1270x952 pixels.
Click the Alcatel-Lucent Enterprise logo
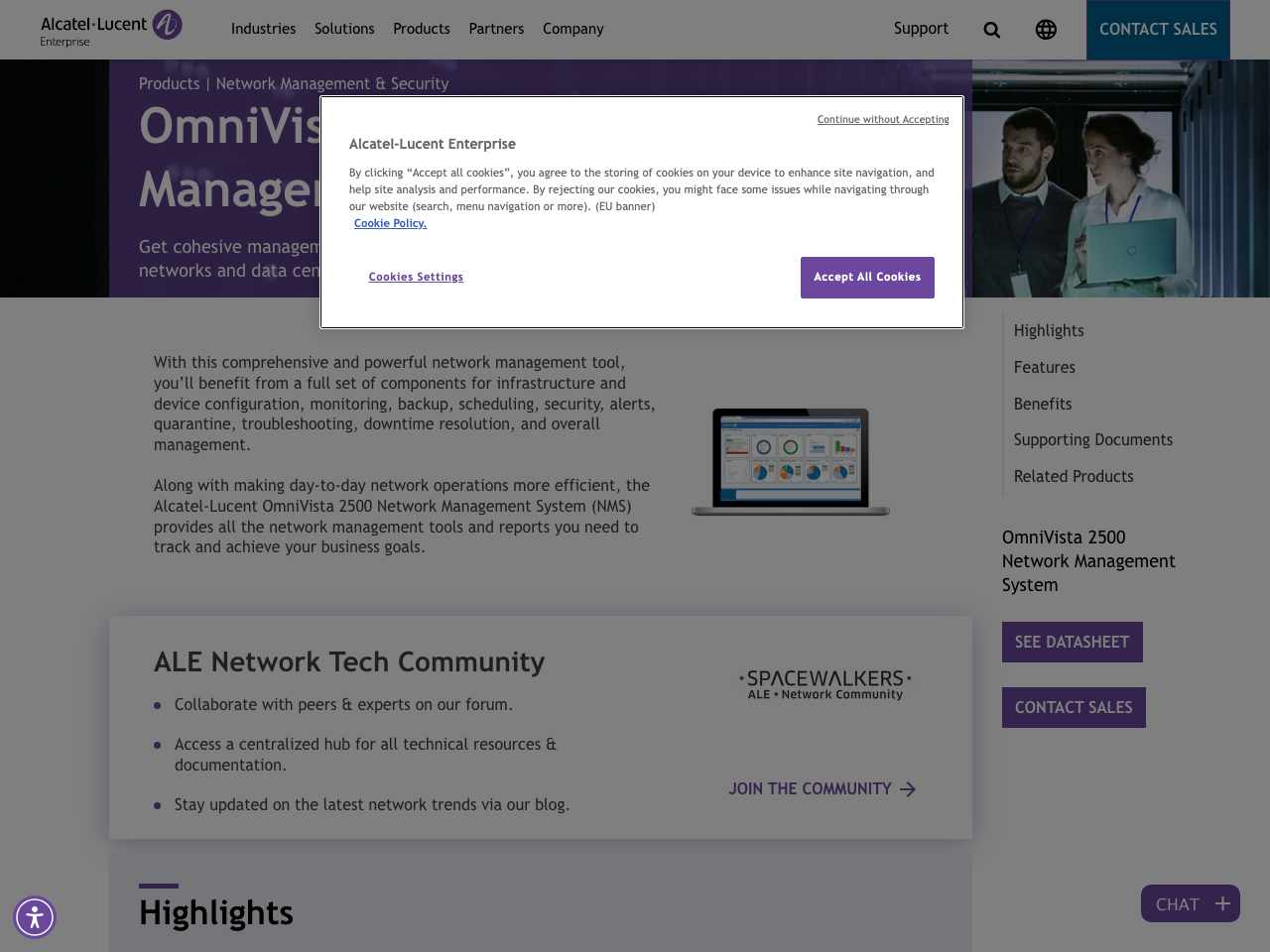coord(111,28)
